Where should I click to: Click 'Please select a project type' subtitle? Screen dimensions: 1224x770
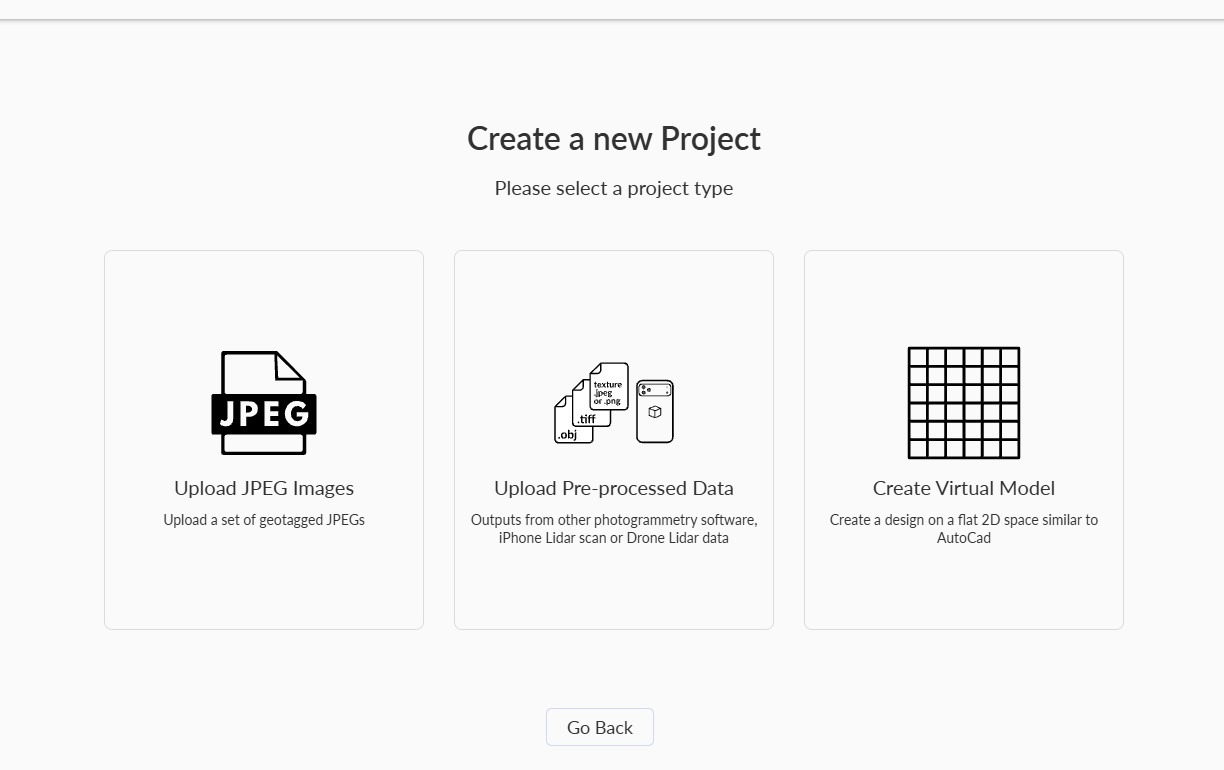pos(614,188)
